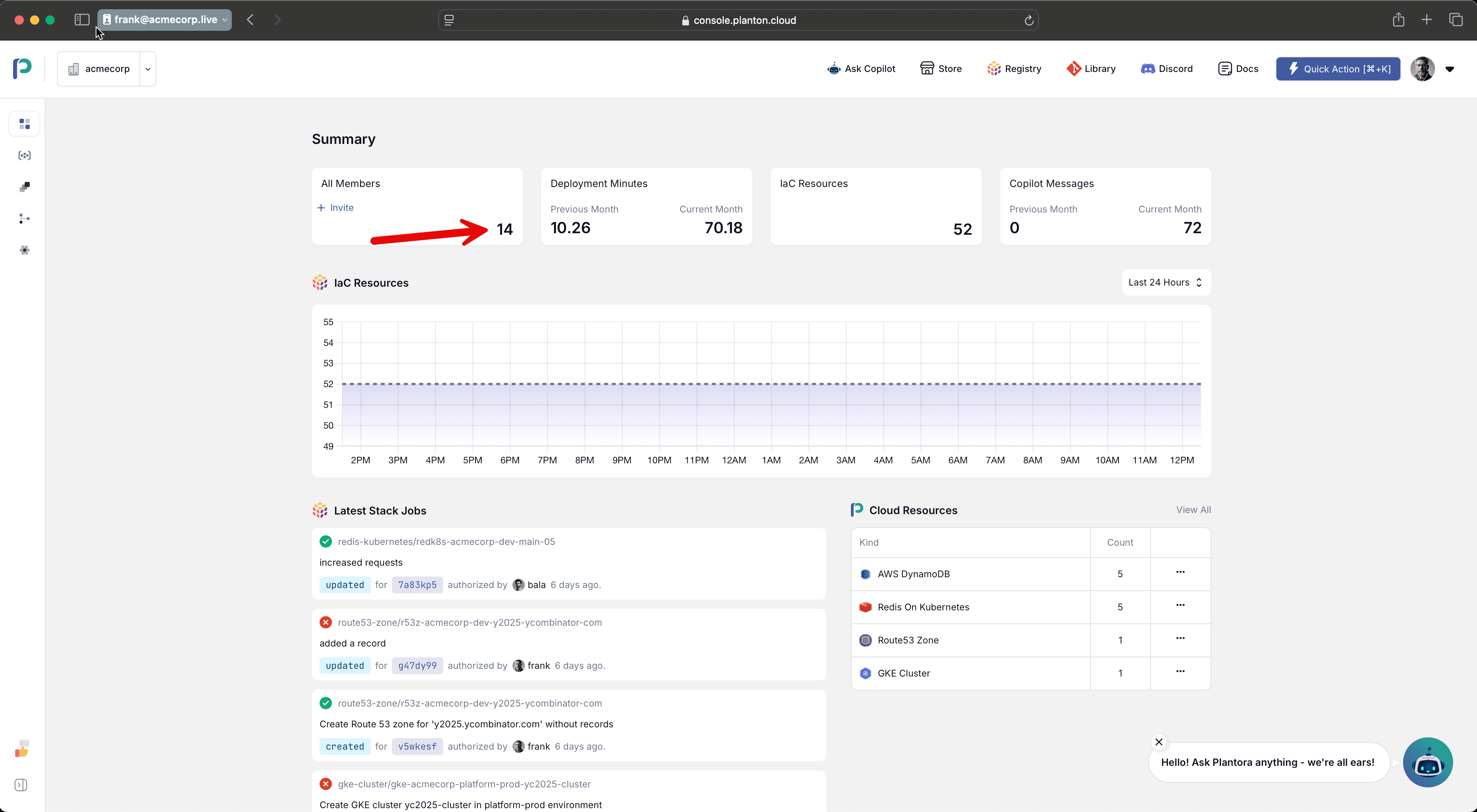Open a new Safari tab
This screenshot has width=1477, height=812.
1427,20
